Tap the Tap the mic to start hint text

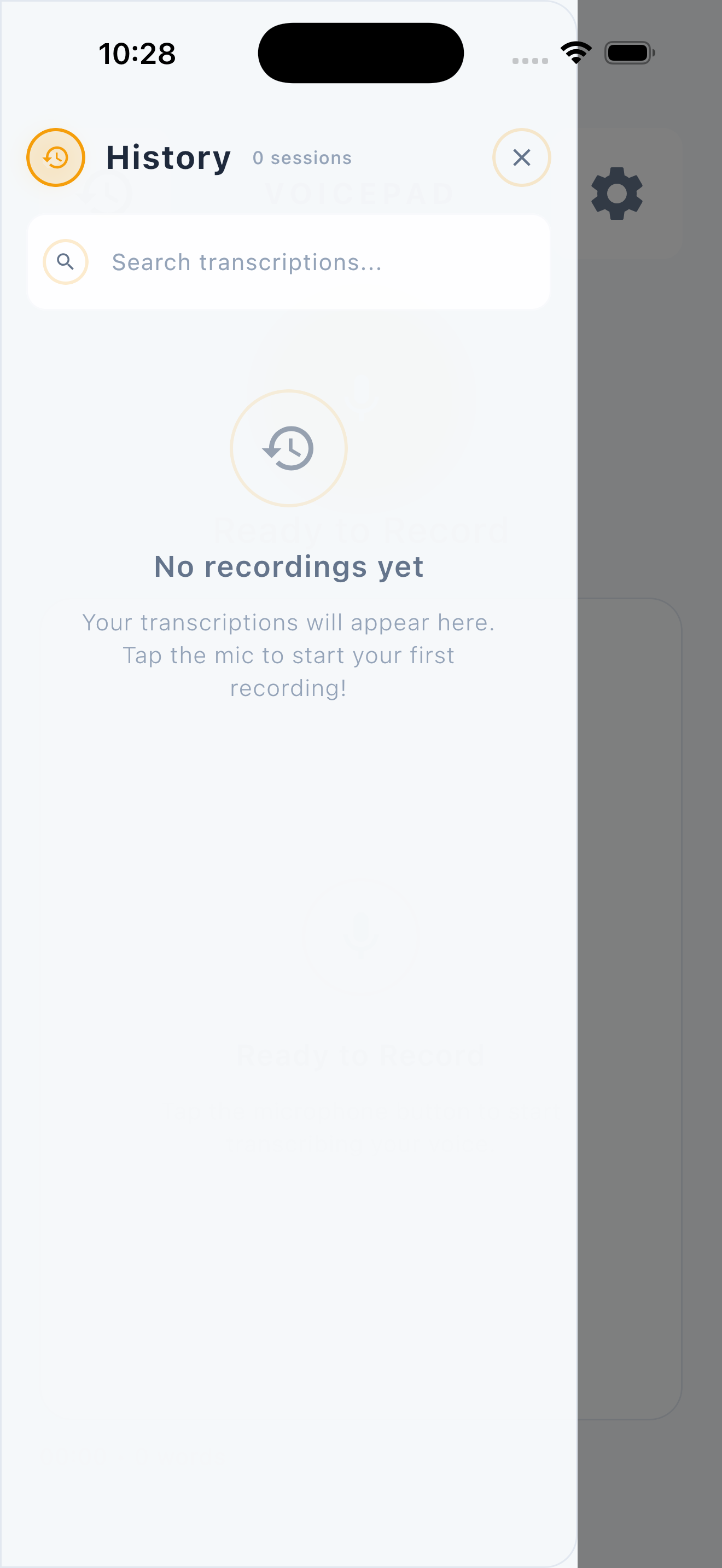click(289, 672)
